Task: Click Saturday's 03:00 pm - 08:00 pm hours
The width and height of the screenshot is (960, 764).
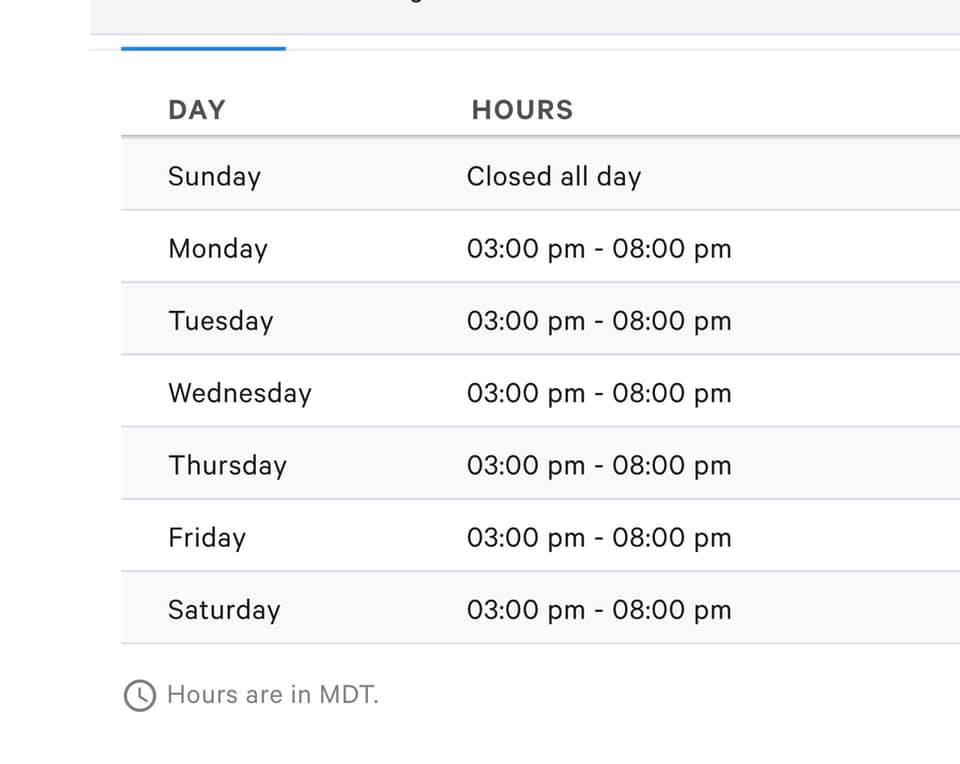Action: (599, 610)
